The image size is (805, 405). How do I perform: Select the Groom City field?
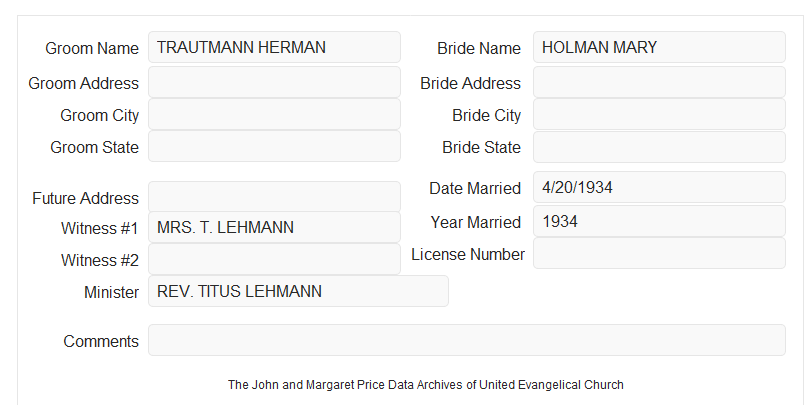point(274,114)
